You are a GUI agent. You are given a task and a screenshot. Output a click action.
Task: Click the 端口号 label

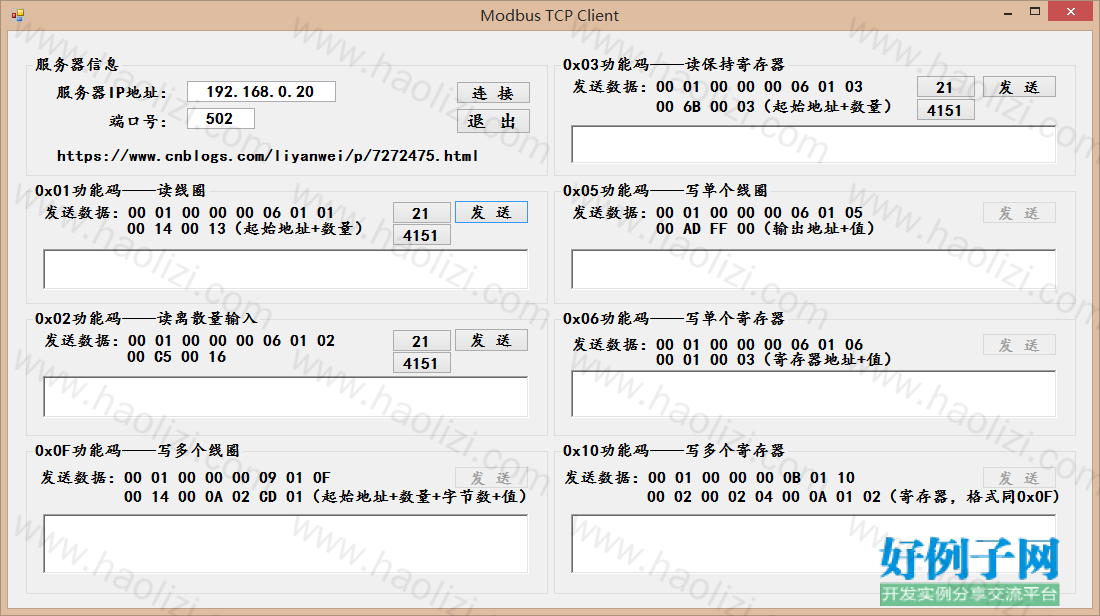click(x=138, y=121)
